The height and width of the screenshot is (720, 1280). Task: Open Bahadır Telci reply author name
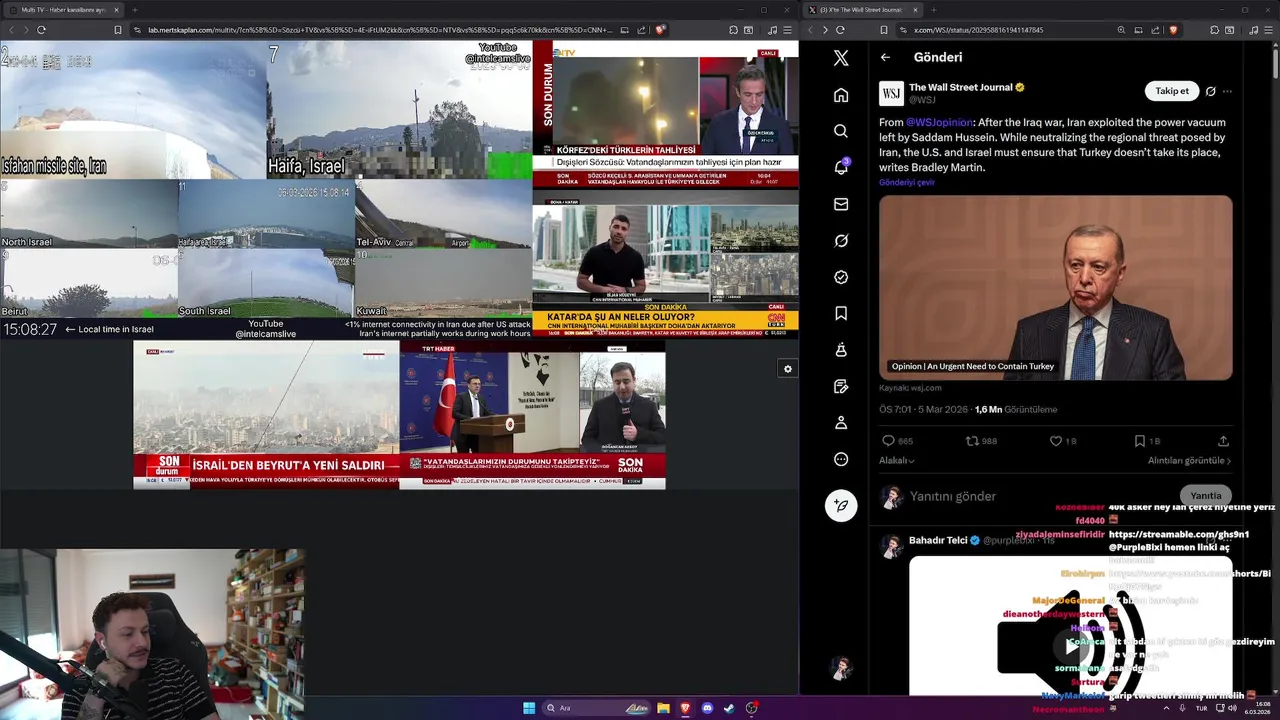(x=938, y=540)
